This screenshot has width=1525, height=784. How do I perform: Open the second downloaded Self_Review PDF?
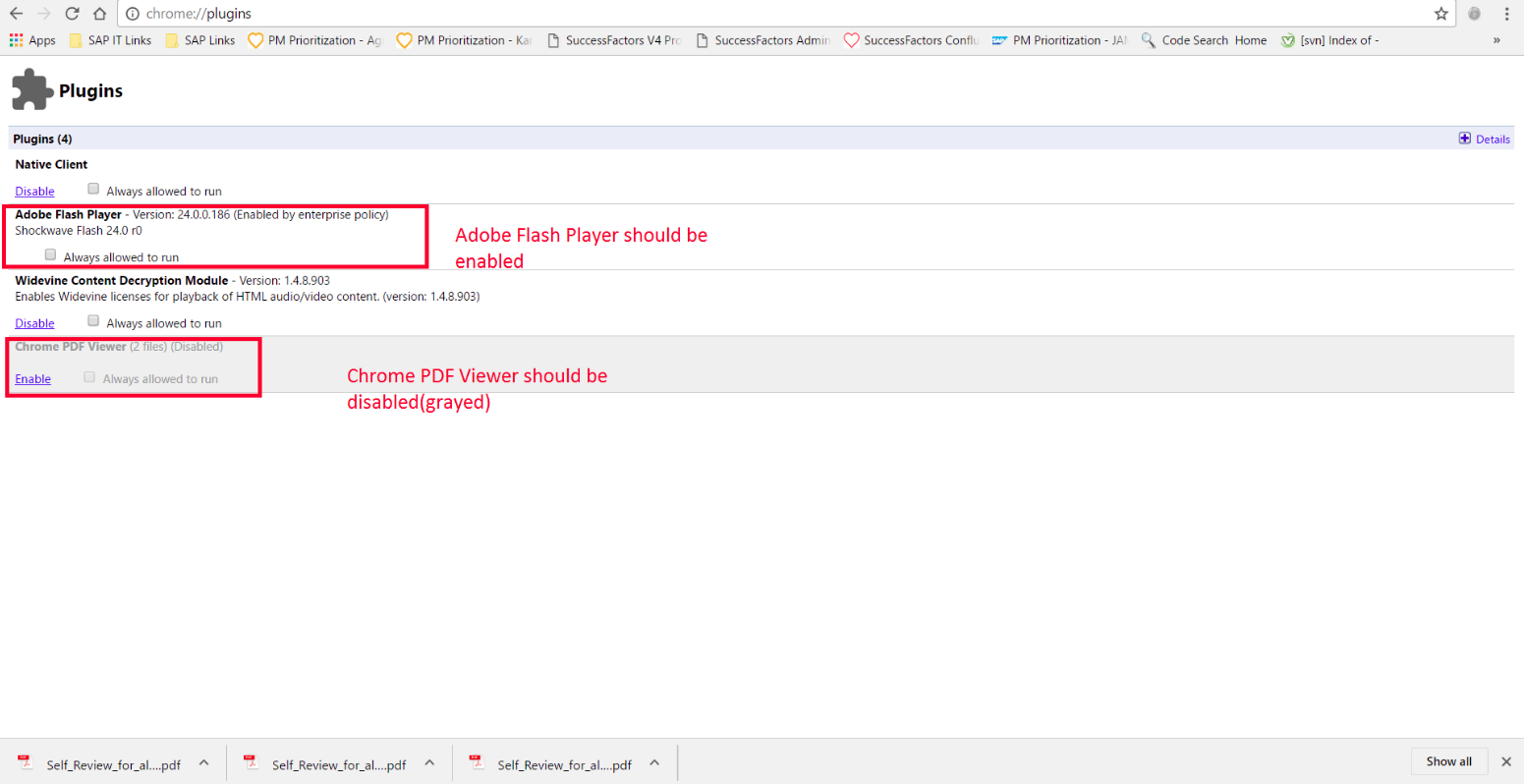339,764
